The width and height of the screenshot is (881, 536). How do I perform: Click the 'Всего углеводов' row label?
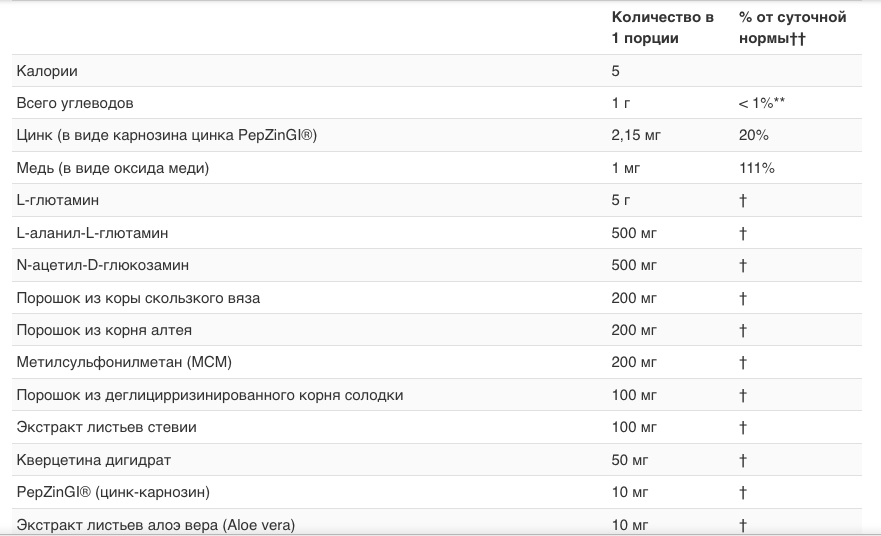pos(75,103)
